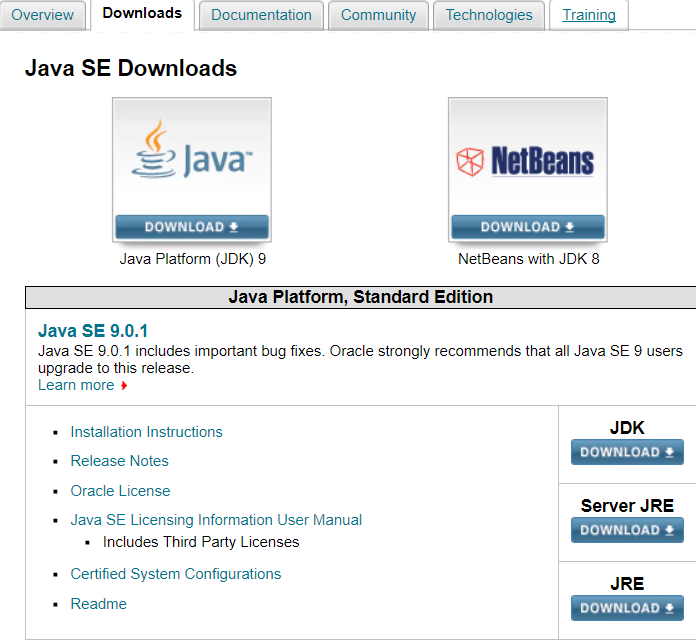Click the JDK Download button
Screen dimensions: 696x640
point(627,452)
